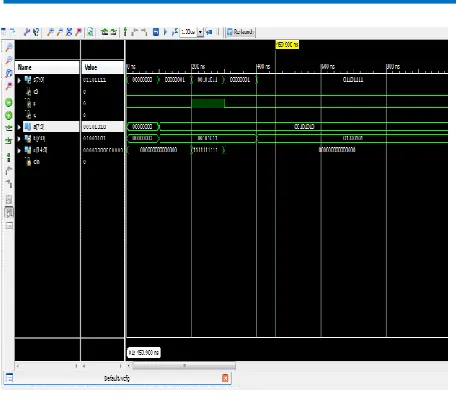456x398 pixels.
Task: Click the pink sidebar Zoom to Cursor icon
Action: [x=9, y=86]
